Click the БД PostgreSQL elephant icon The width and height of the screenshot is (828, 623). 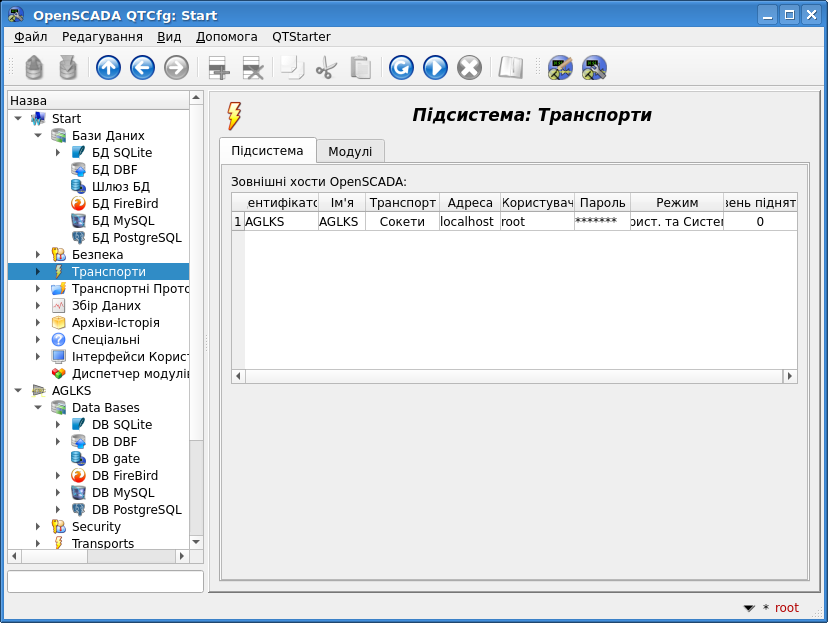coord(78,238)
